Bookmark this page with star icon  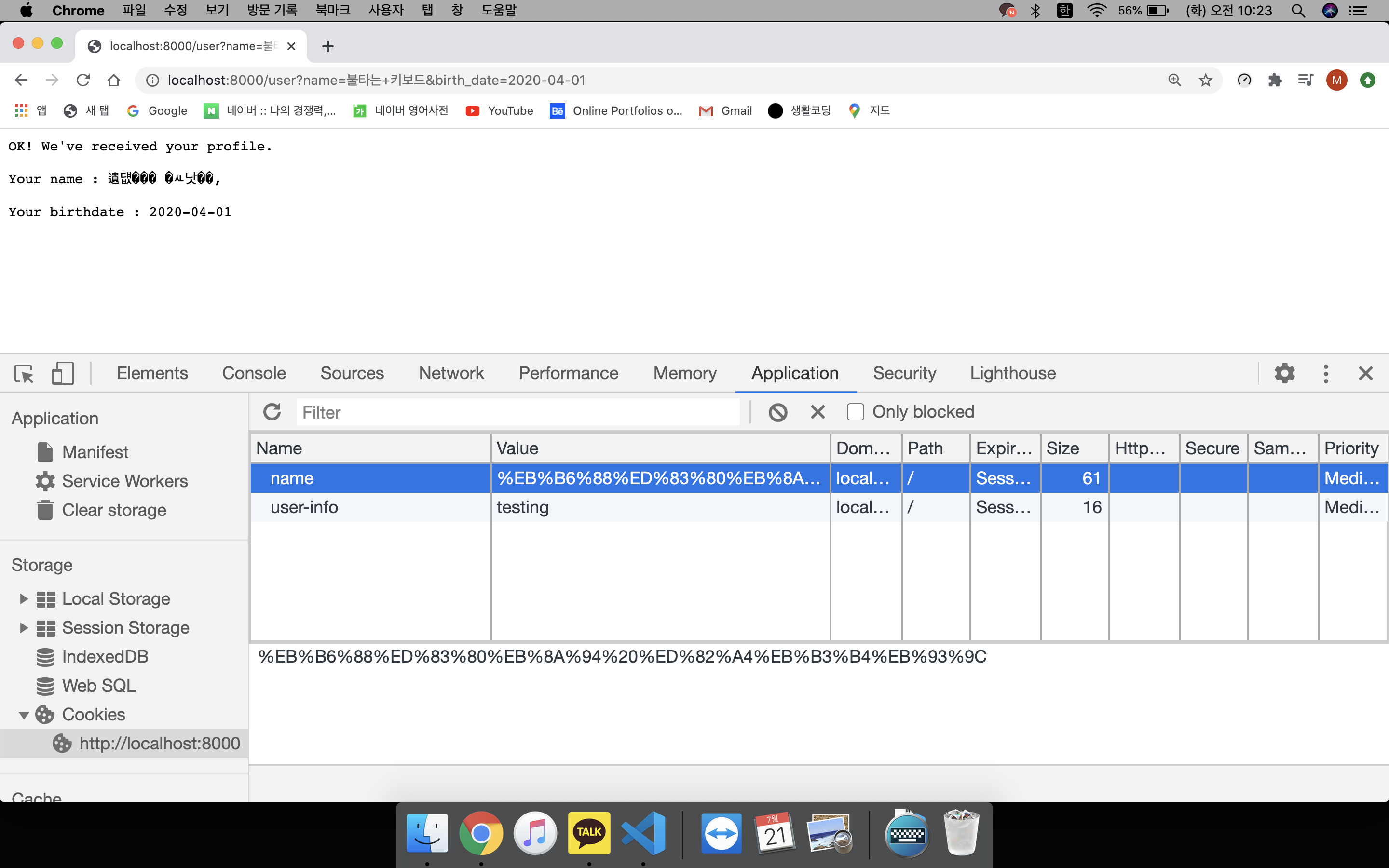point(1205,81)
